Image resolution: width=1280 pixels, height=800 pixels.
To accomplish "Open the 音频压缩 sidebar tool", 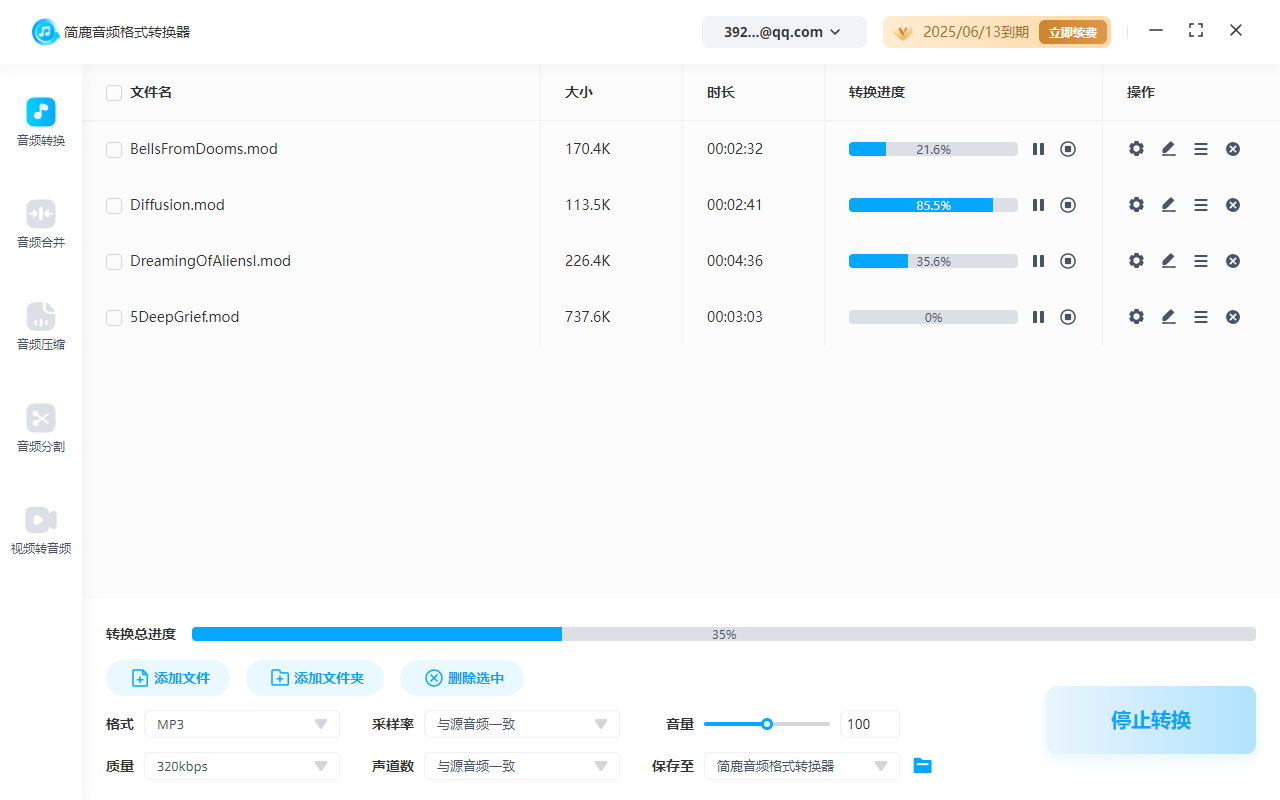I will (41, 326).
